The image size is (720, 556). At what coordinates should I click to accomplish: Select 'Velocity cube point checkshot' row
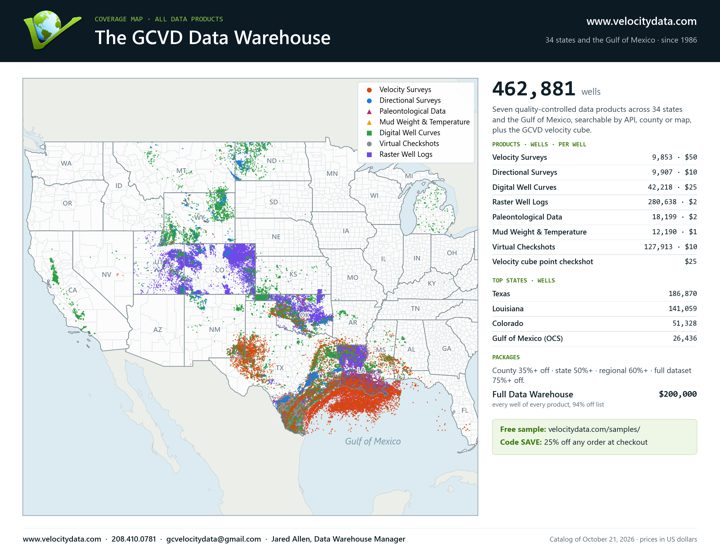pos(594,262)
